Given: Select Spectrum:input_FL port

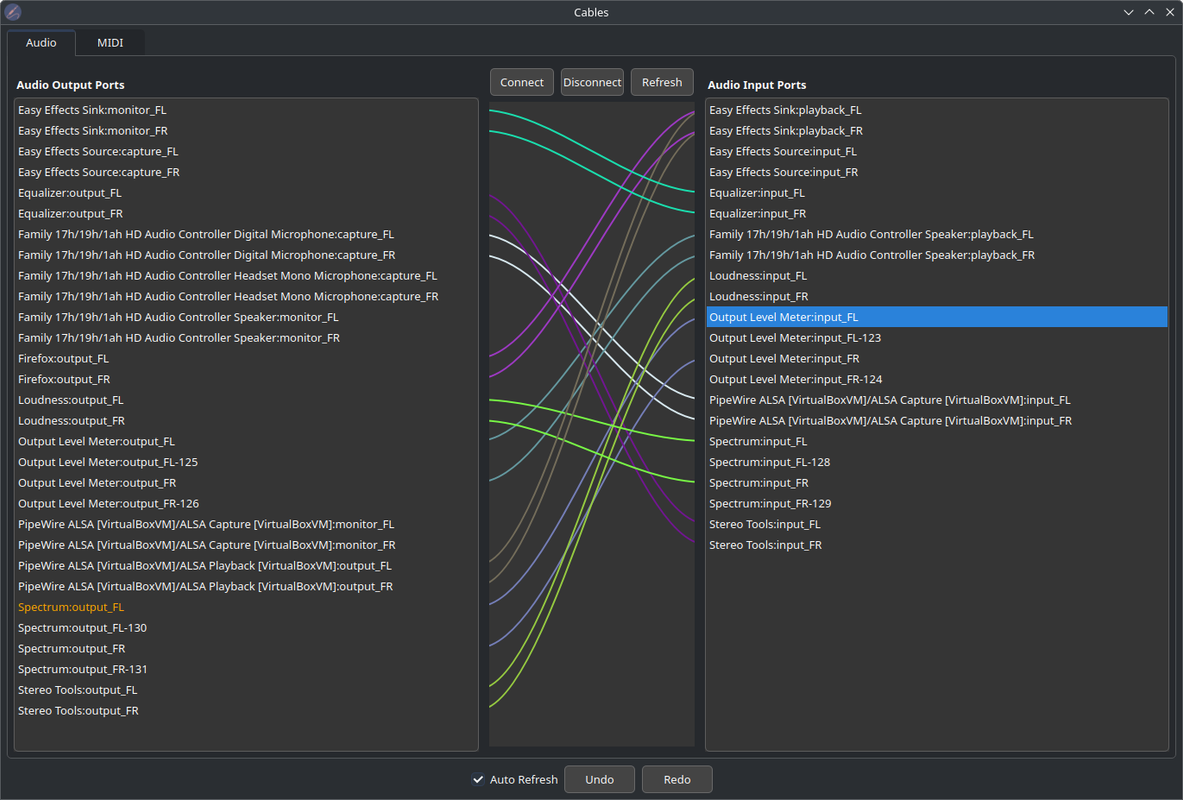Looking at the screenshot, I should coord(937,442).
